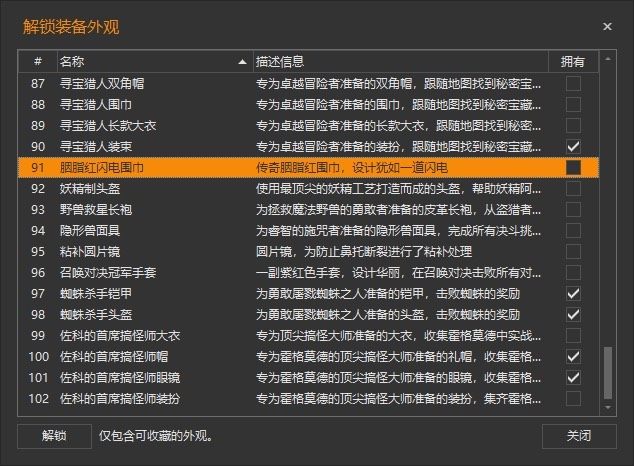The width and height of the screenshot is (634, 466).
Task: Click description starting 一副紫红色手套
Action: coord(398,273)
